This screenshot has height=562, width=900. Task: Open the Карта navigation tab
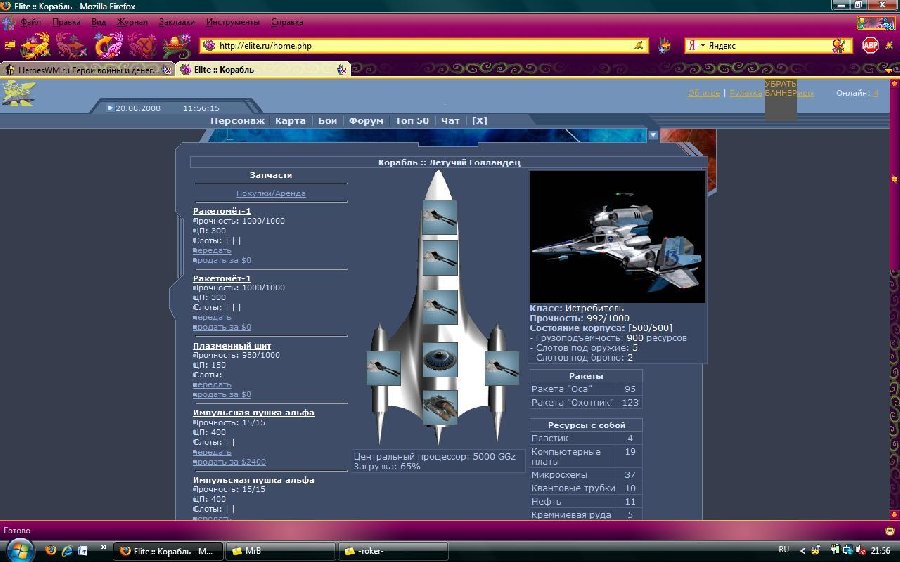point(290,121)
